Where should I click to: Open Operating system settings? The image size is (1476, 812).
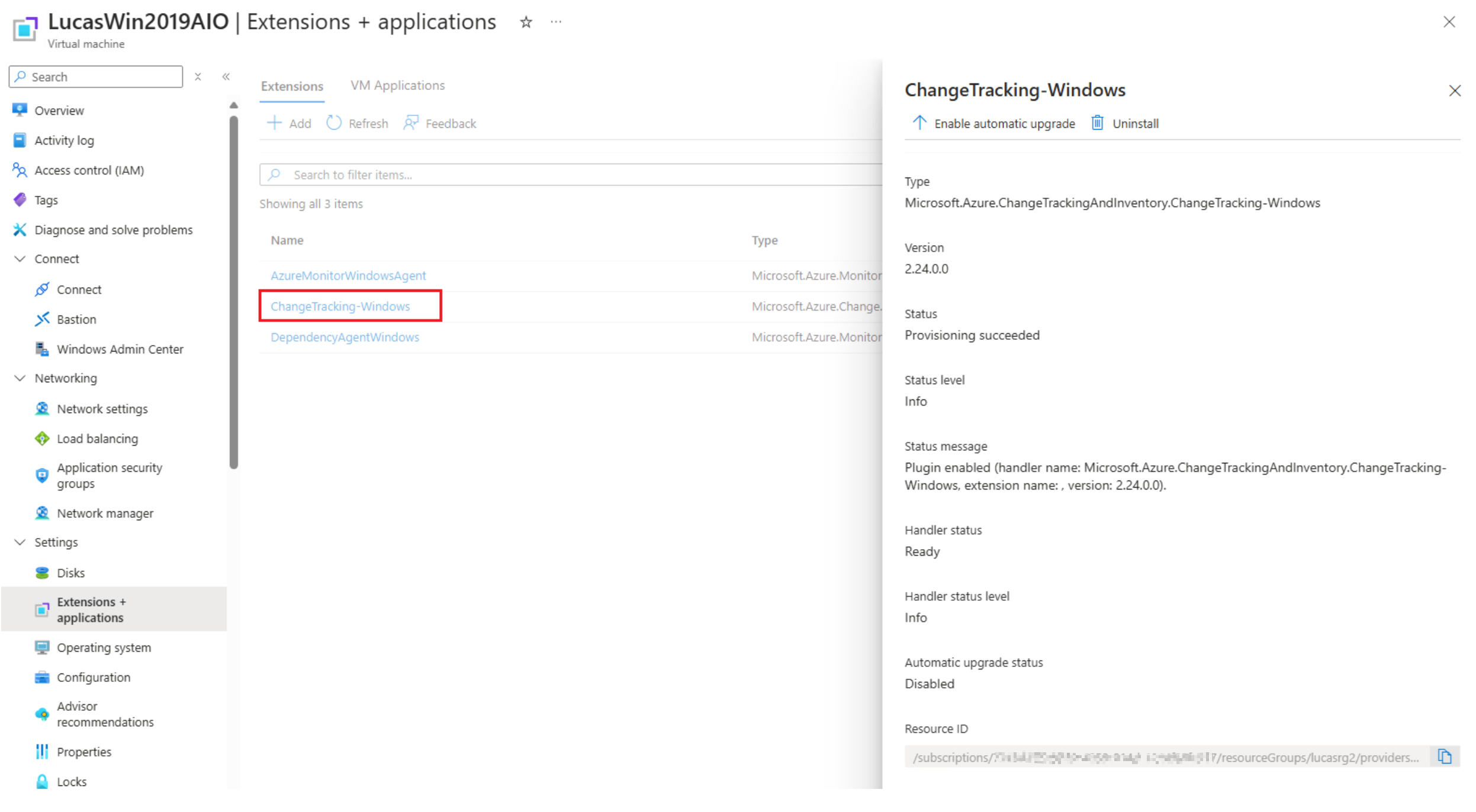(x=104, y=647)
